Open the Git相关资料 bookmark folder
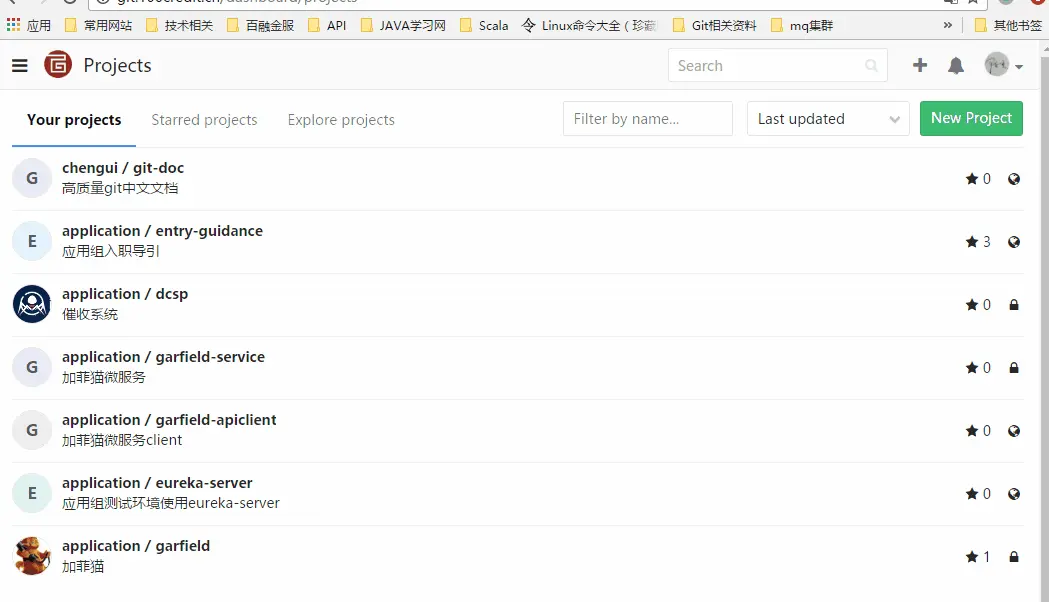The width and height of the screenshot is (1049, 602). point(714,25)
